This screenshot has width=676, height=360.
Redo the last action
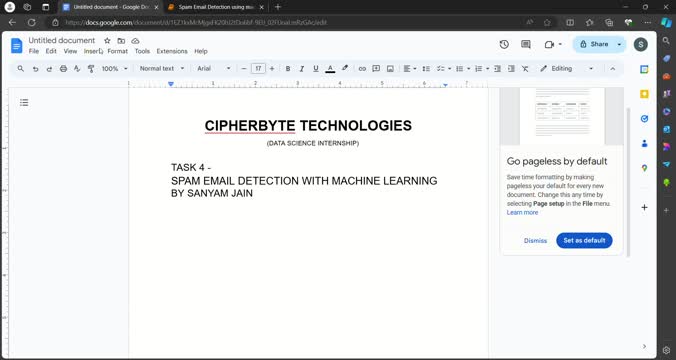coord(49,69)
